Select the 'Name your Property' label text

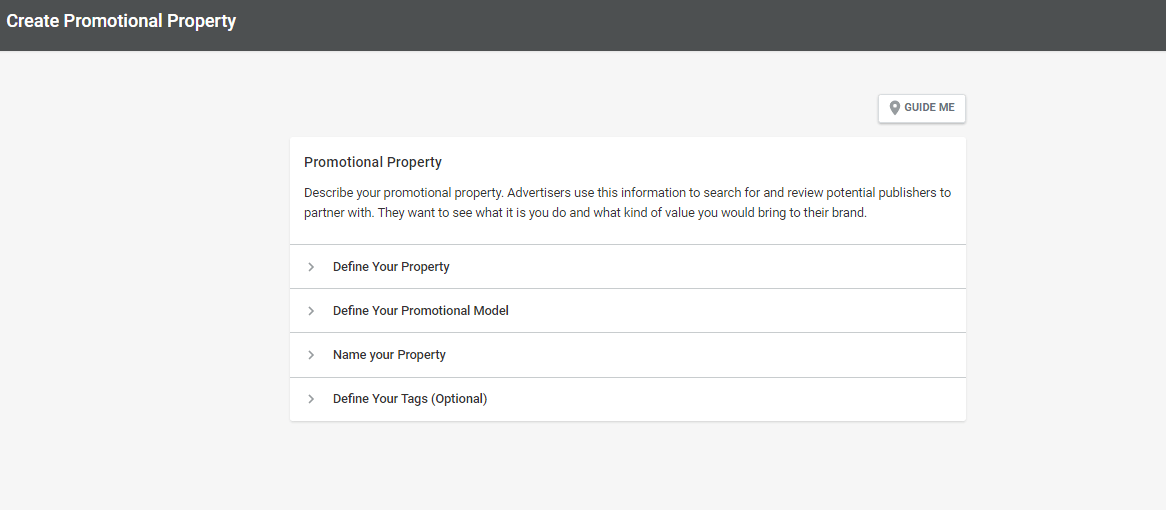389,355
